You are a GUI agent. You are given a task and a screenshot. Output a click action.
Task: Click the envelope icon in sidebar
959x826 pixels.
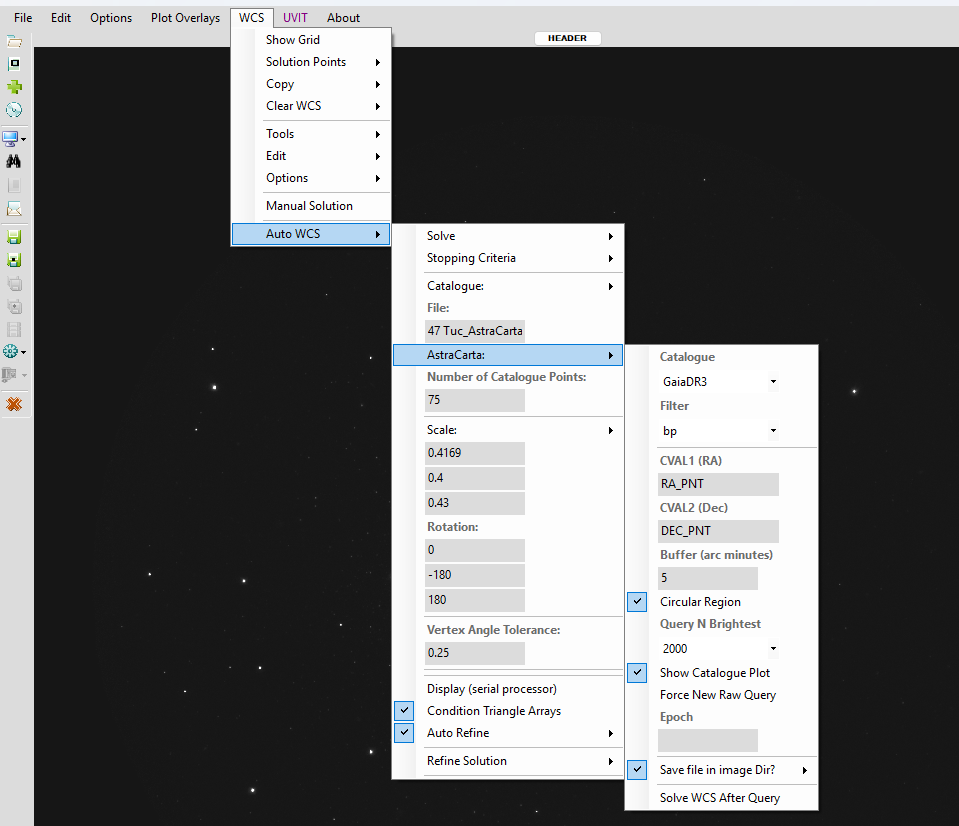click(14, 210)
